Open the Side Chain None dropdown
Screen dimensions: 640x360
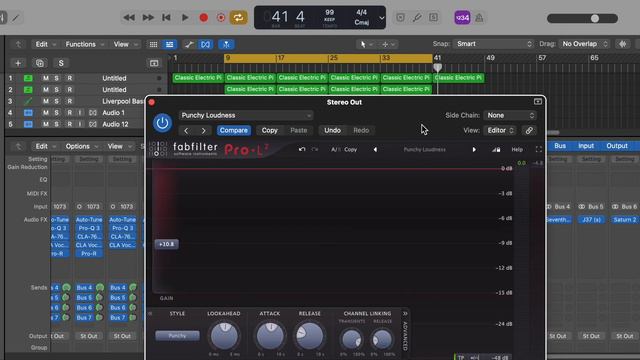tap(510, 116)
